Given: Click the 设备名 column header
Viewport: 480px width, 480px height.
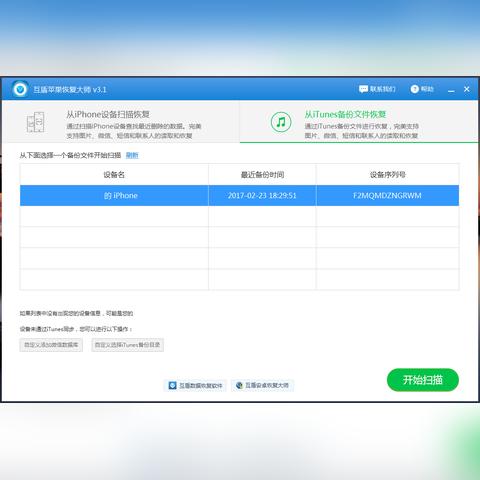Looking at the screenshot, I should pyautogui.click(x=114, y=174).
